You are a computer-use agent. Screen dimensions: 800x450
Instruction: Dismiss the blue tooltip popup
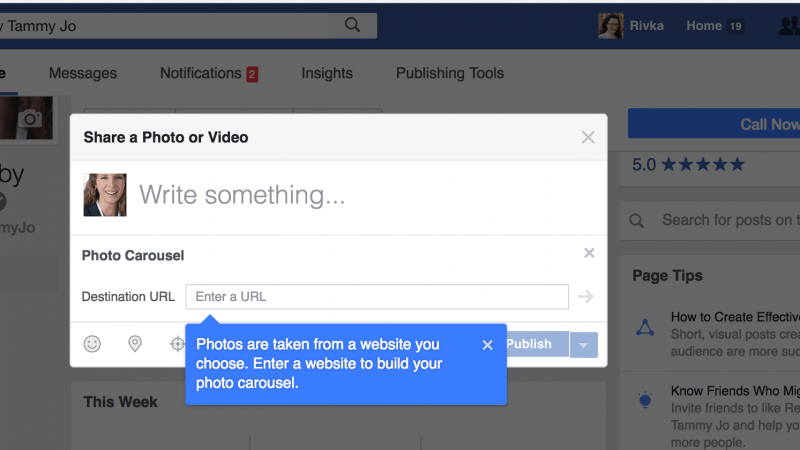point(487,345)
